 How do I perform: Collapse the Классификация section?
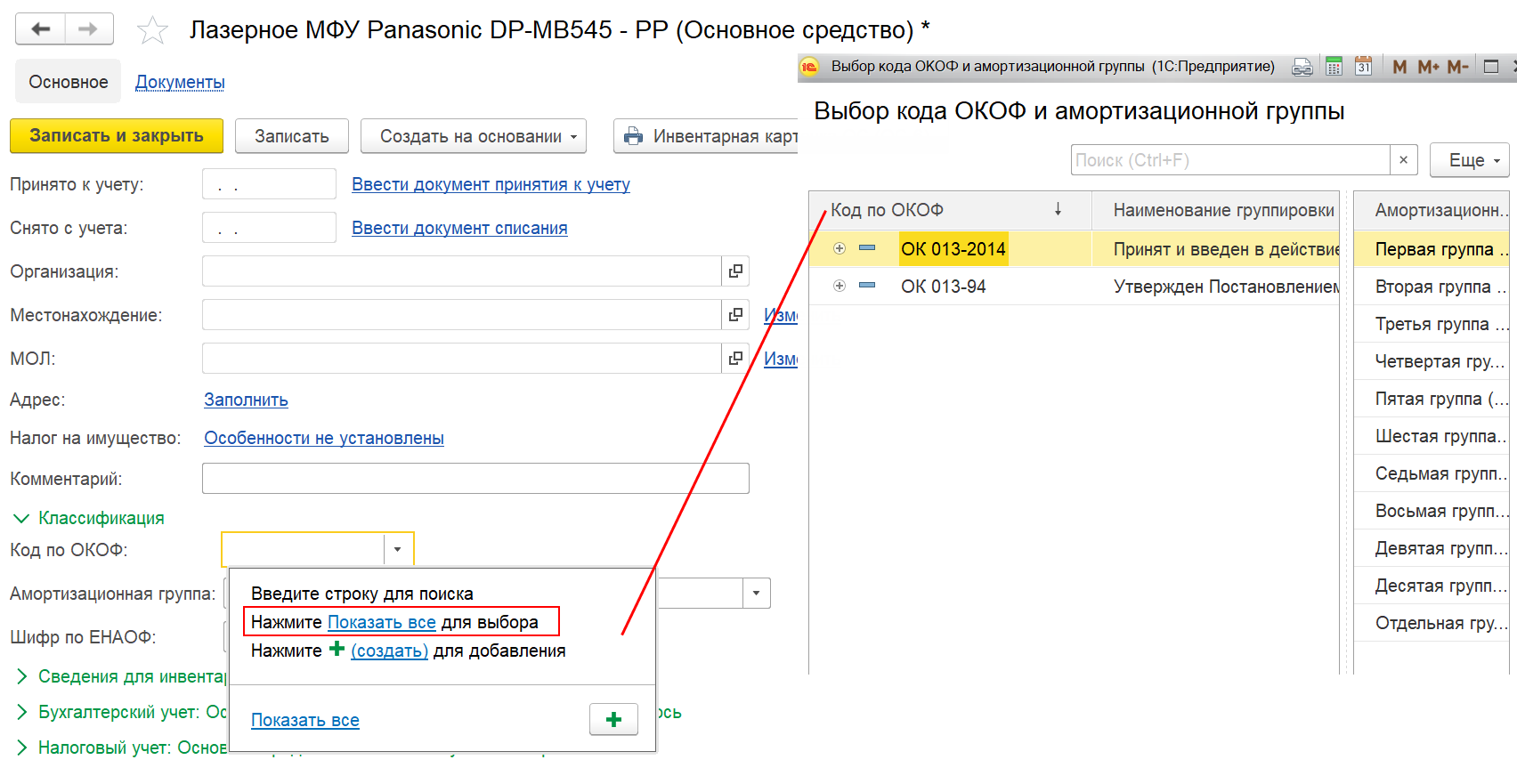coord(21,518)
